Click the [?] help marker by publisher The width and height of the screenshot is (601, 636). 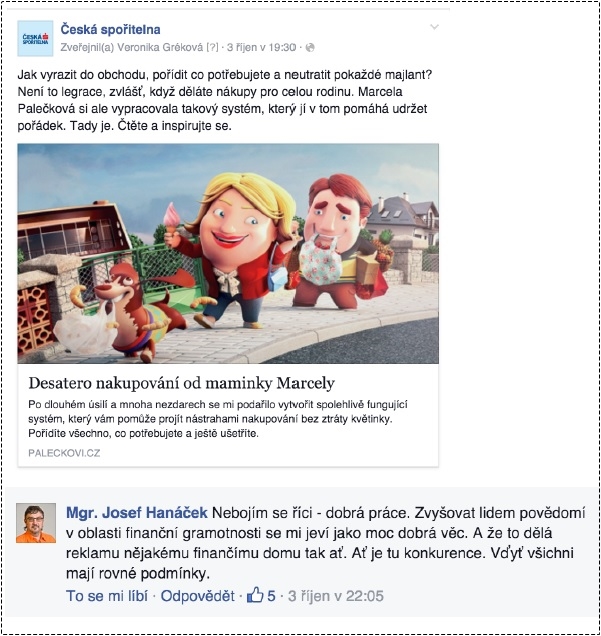pyautogui.click(x=212, y=47)
